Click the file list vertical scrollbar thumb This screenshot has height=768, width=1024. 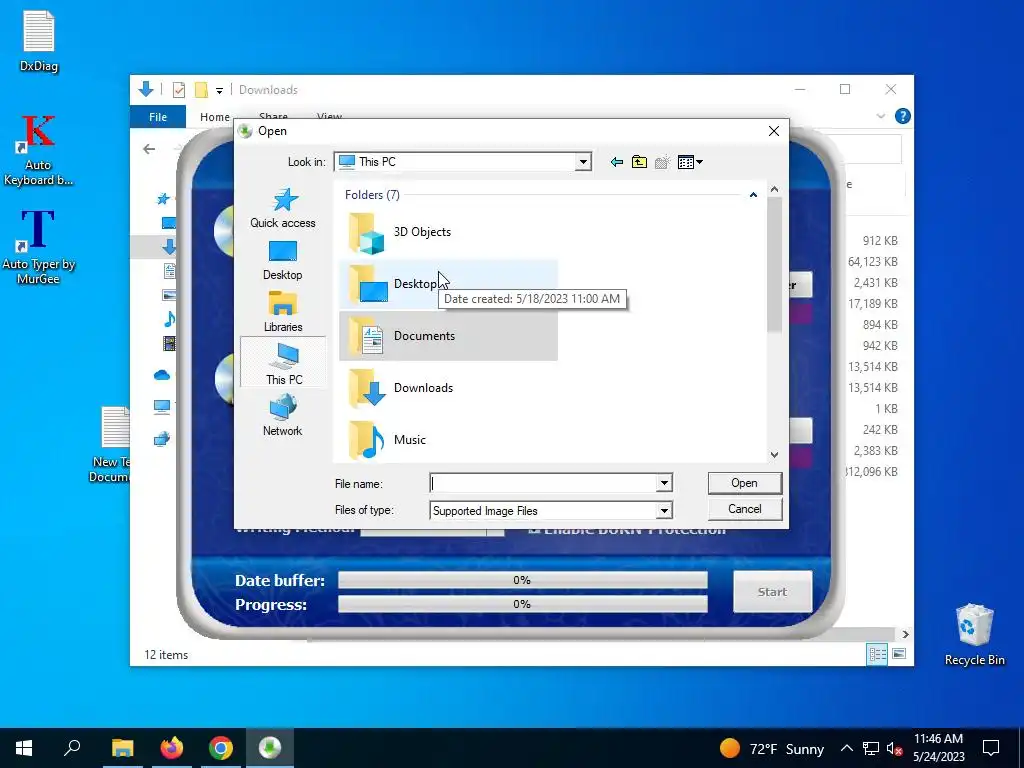pyautogui.click(x=775, y=264)
